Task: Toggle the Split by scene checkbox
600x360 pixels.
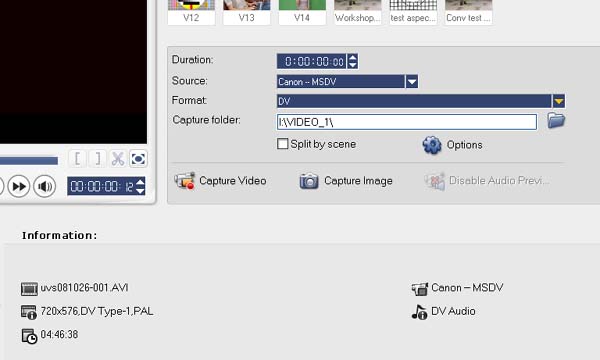Action: pyautogui.click(x=282, y=144)
